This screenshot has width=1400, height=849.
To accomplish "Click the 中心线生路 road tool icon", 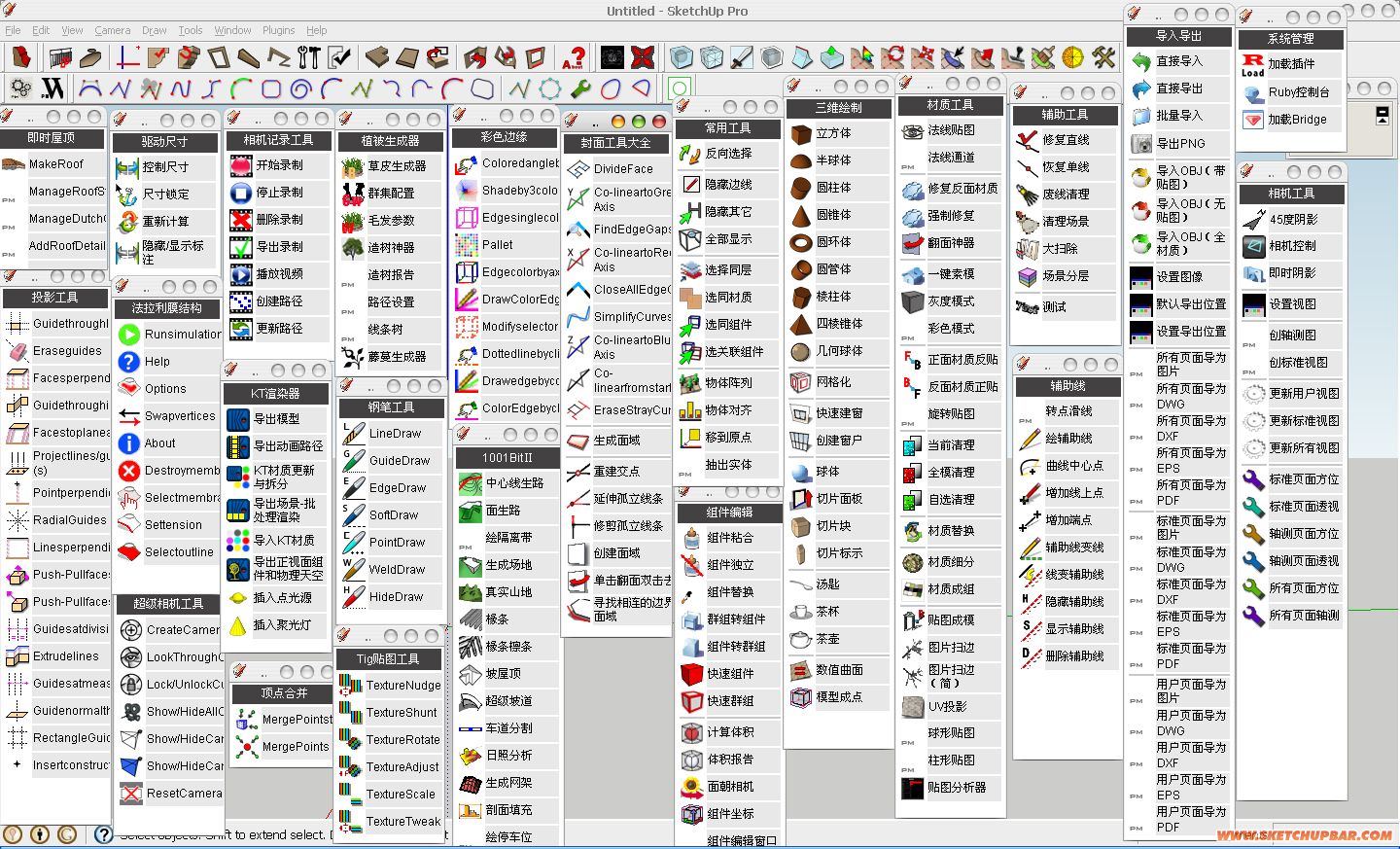I will coord(471,483).
